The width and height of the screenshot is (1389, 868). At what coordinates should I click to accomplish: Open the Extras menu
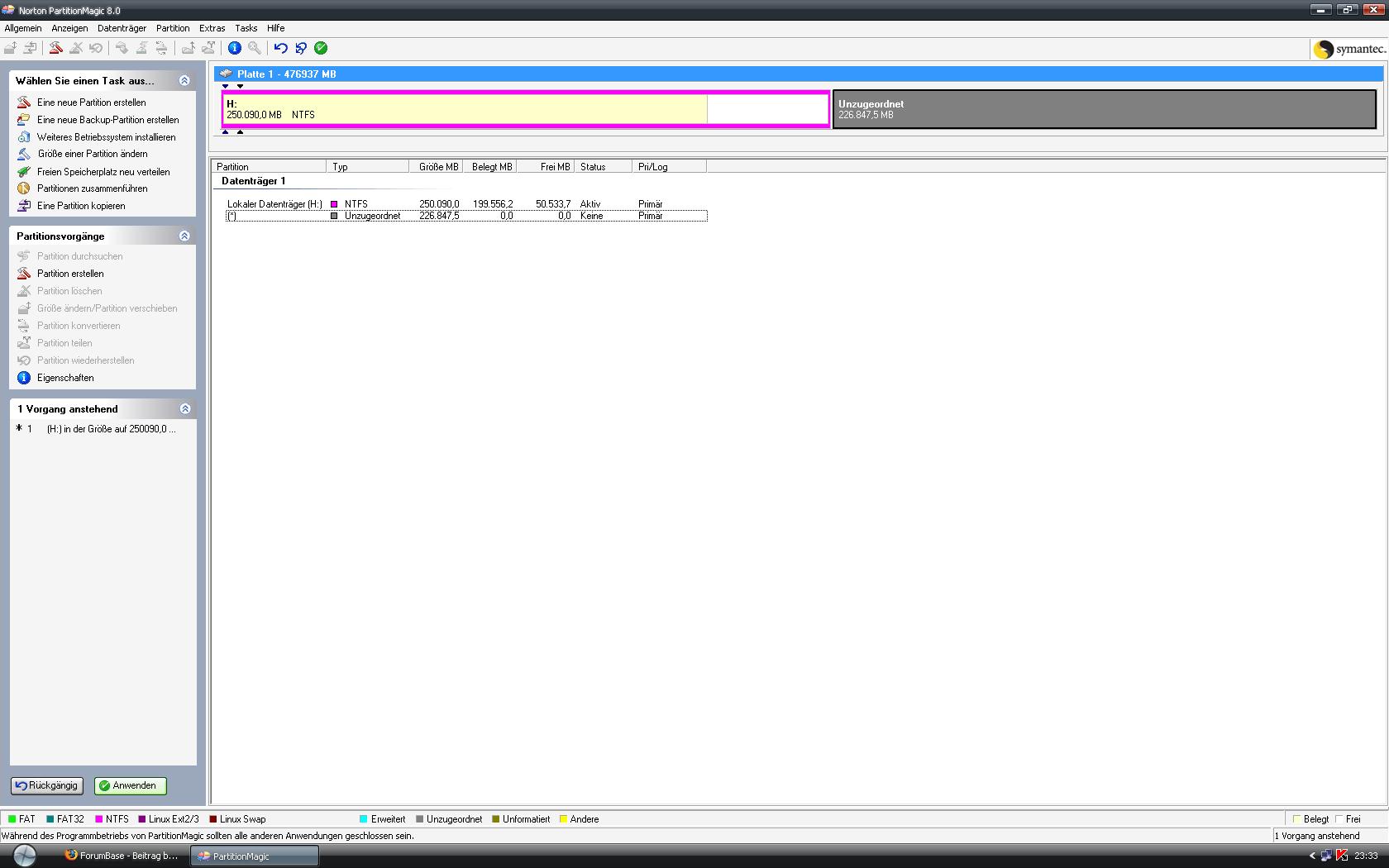pyautogui.click(x=212, y=28)
